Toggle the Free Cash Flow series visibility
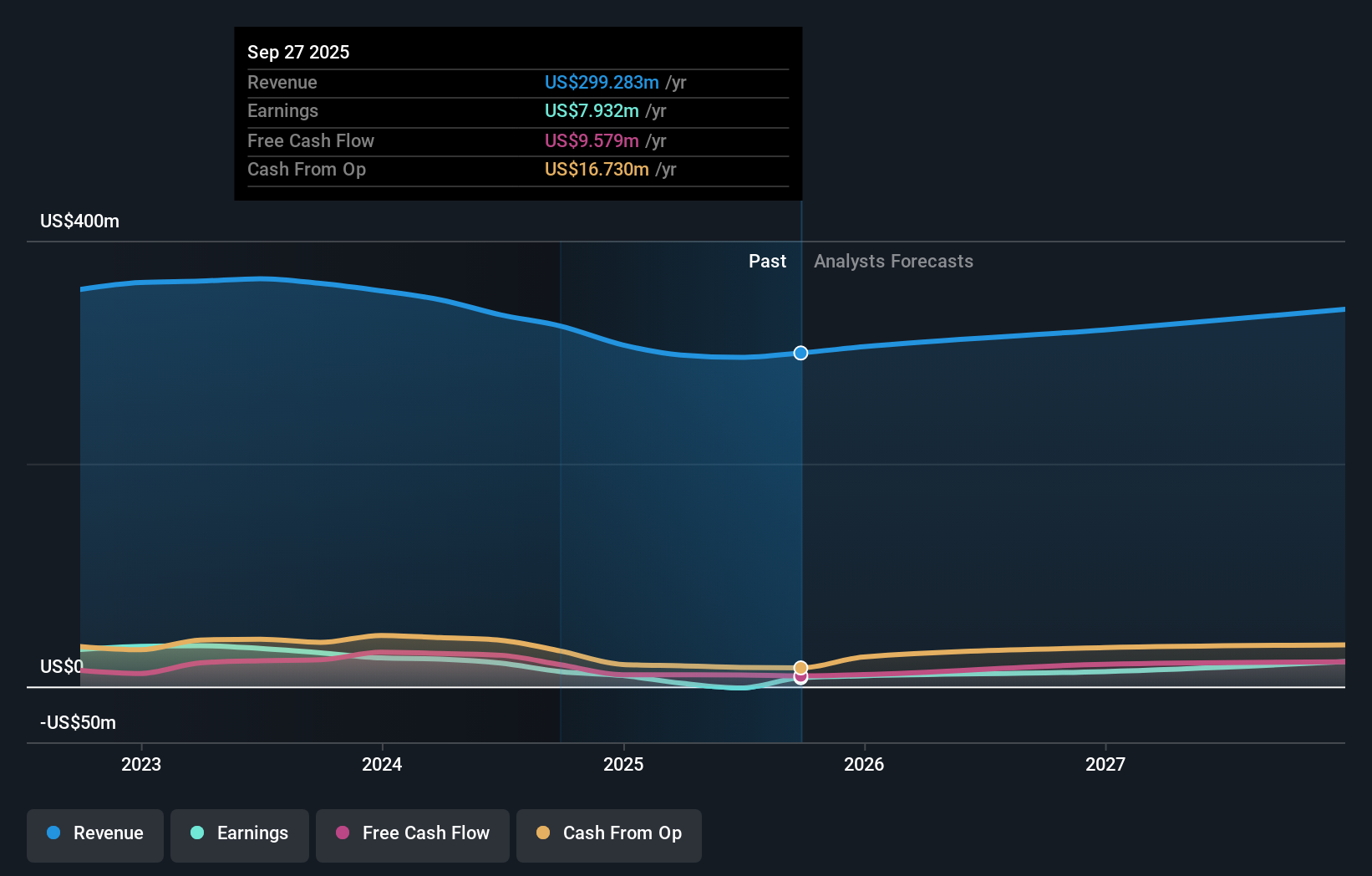 (x=412, y=834)
